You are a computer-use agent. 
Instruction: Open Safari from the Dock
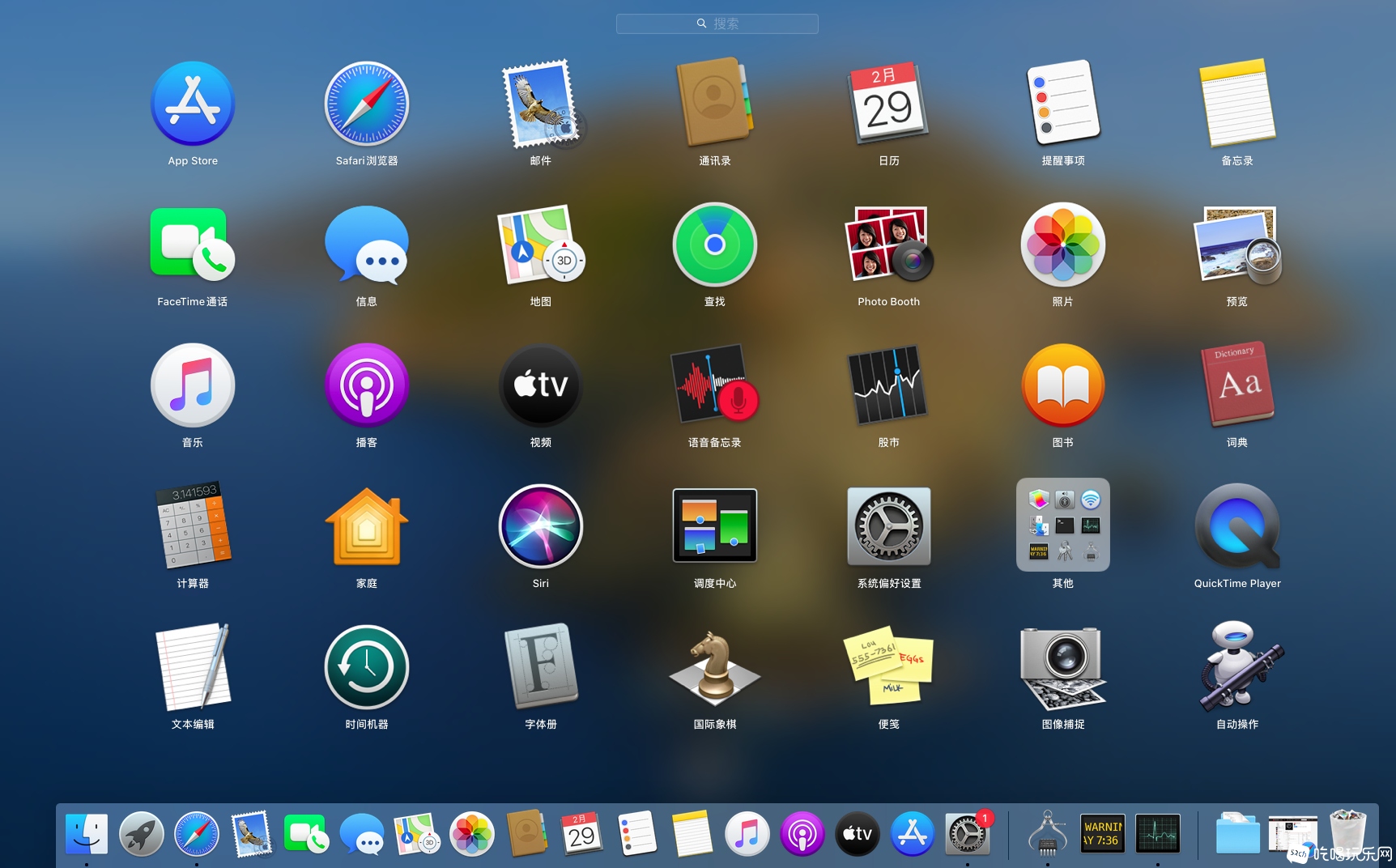197,833
